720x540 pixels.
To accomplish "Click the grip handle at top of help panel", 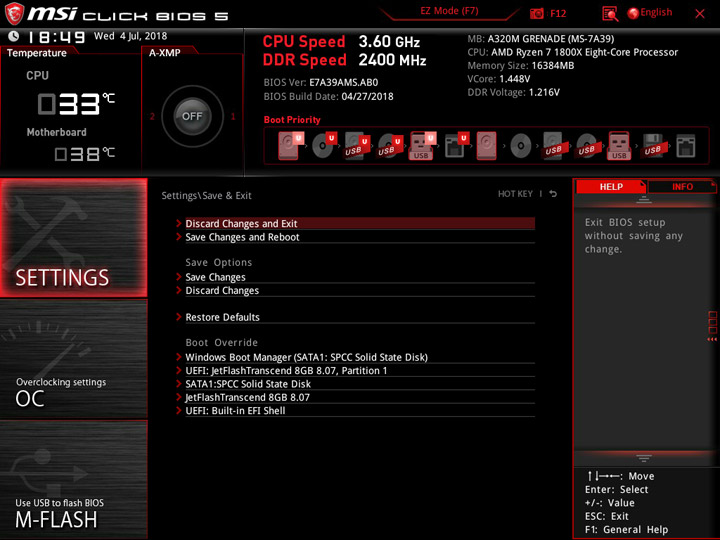I will pos(644,199).
